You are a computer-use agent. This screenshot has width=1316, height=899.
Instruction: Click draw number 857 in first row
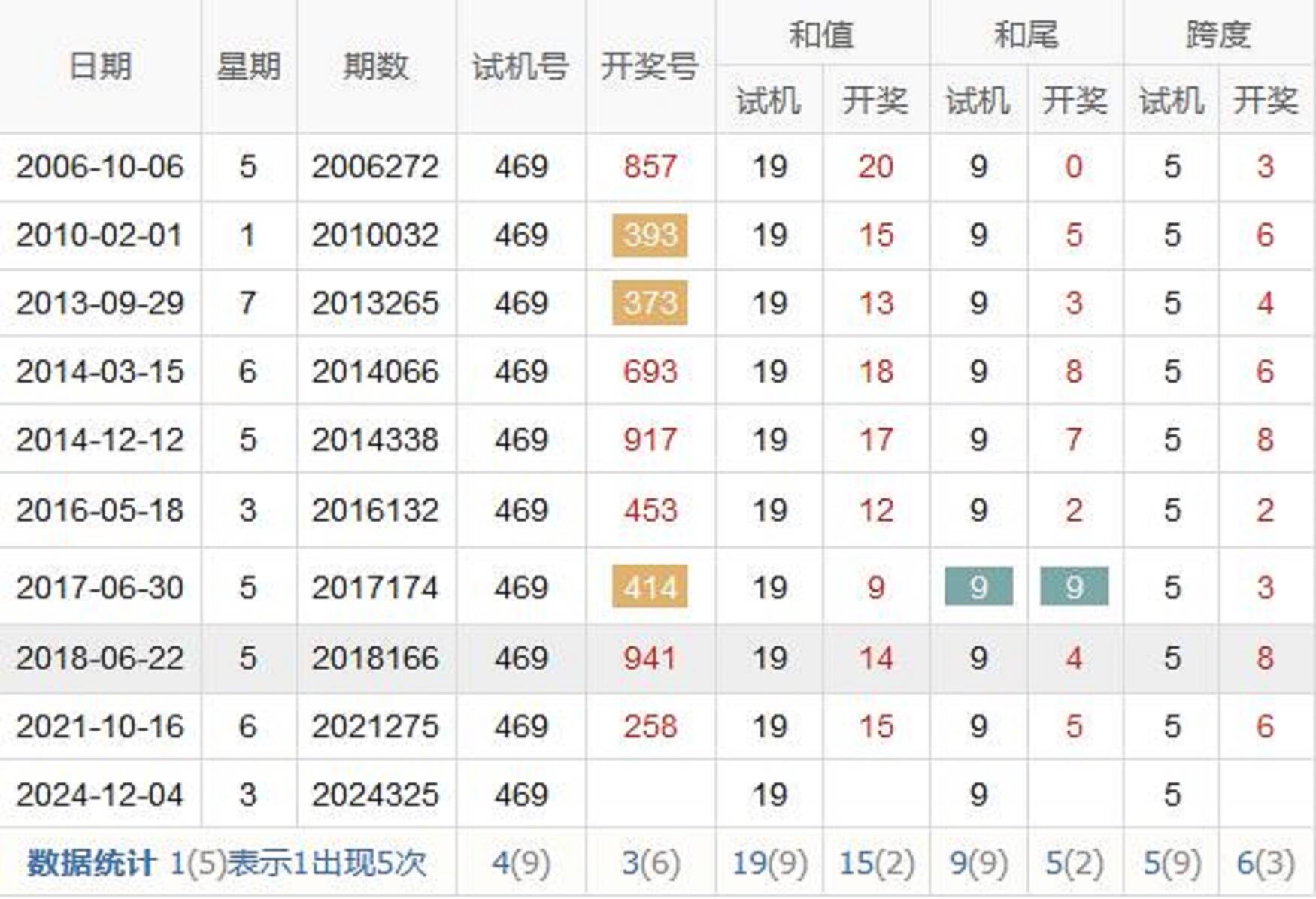(x=650, y=166)
